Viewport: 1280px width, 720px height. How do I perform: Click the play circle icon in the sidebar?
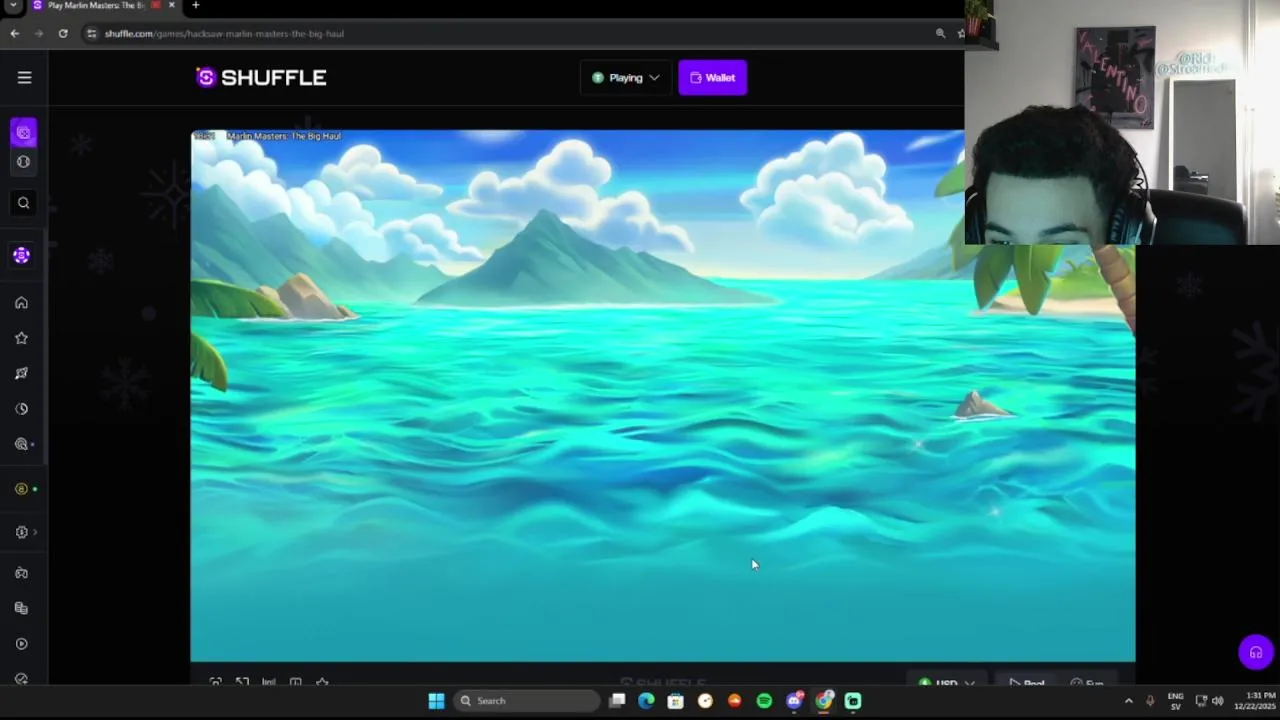21,644
